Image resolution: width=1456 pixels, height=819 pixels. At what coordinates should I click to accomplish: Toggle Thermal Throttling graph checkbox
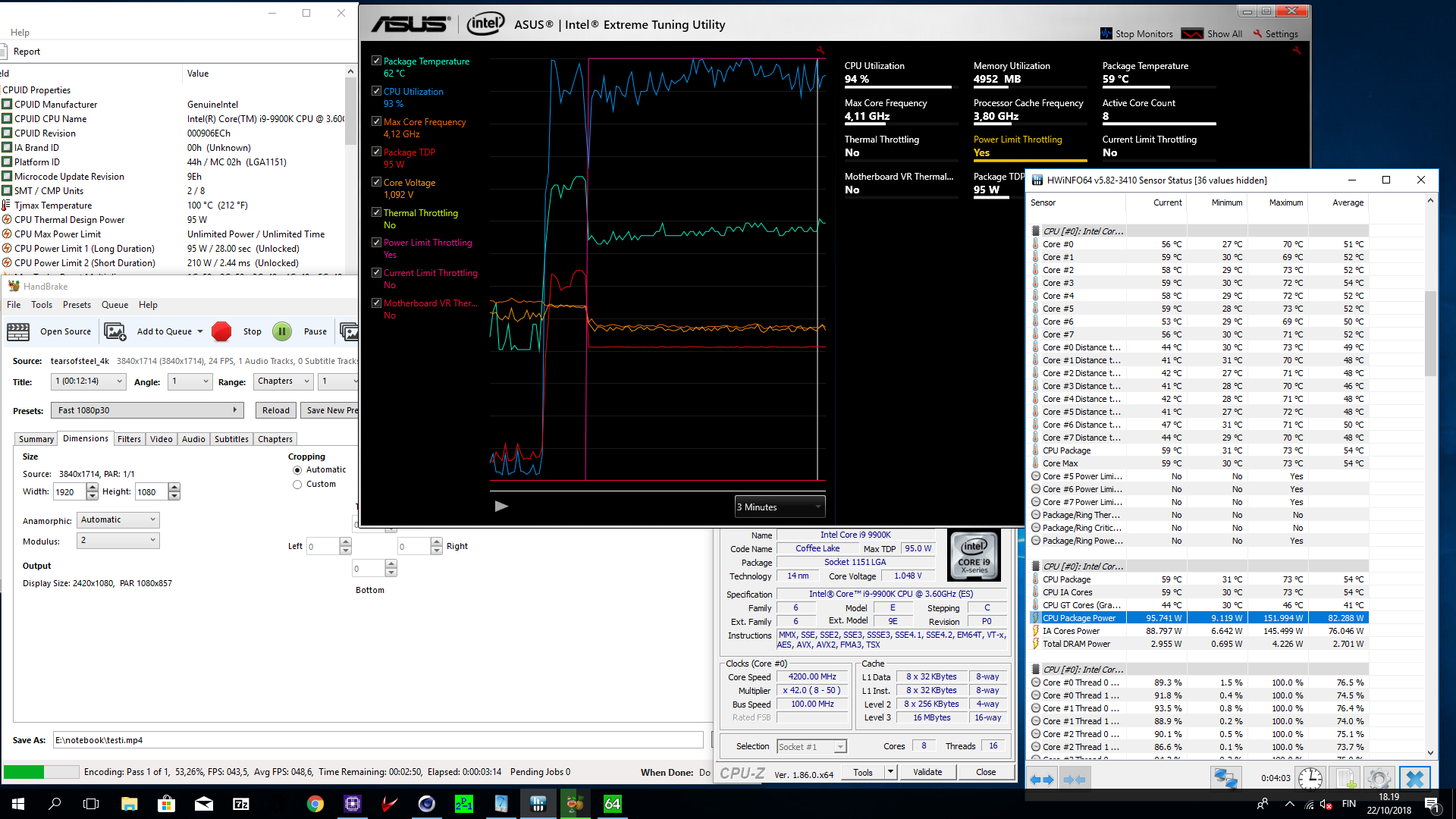376,212
